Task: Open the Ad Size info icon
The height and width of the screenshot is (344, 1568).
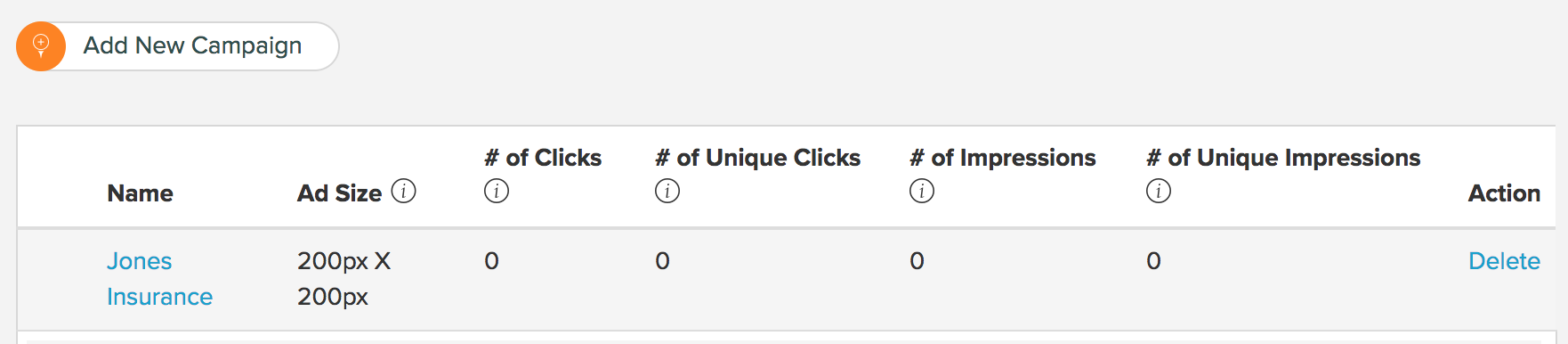Action: coord(403,192)
